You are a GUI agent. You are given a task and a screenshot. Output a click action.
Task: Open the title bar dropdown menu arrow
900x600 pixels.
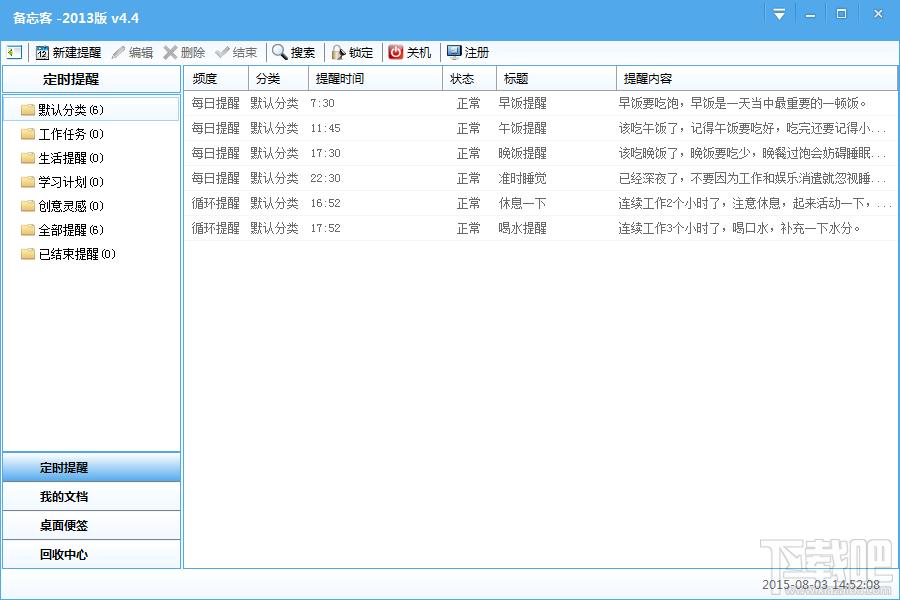click(x=779, y=14)
